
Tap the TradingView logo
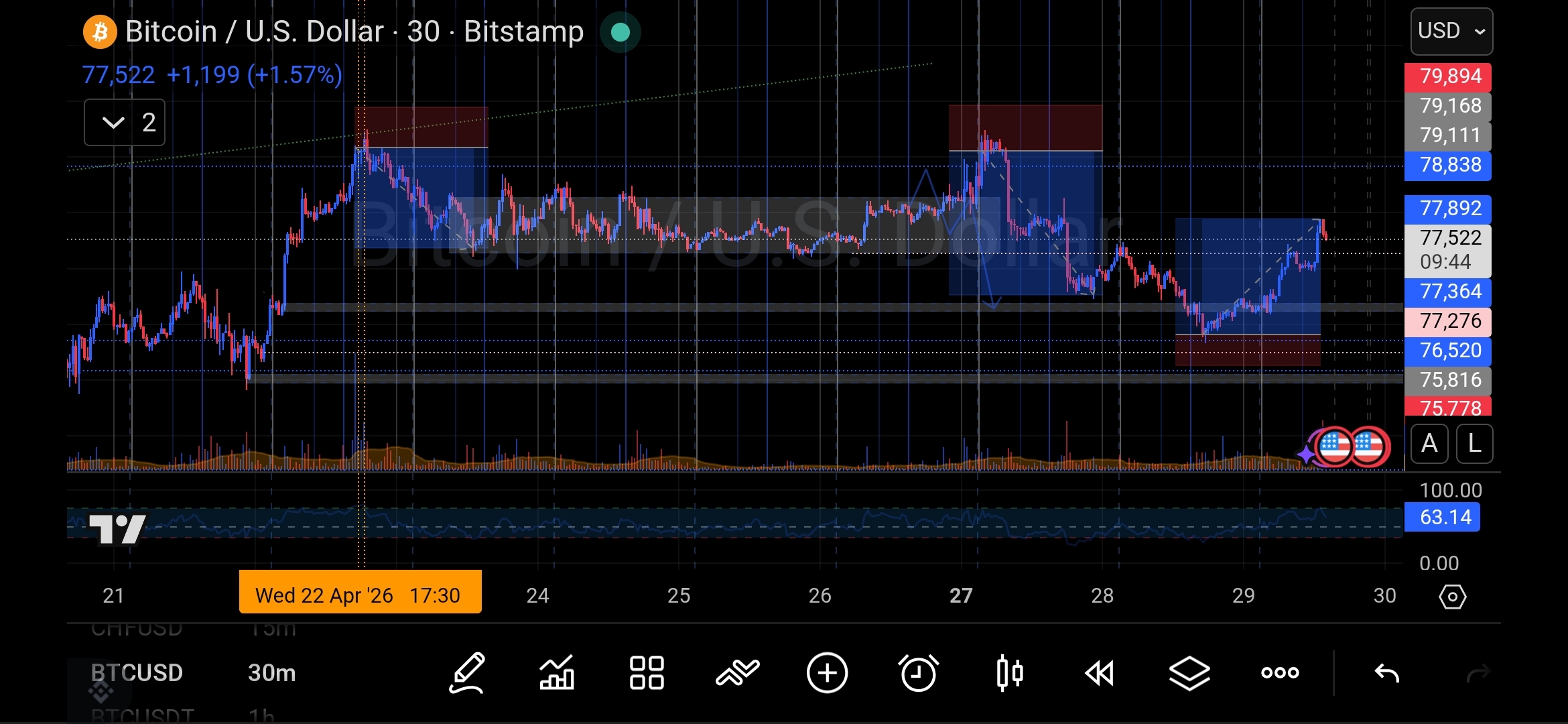118,530
